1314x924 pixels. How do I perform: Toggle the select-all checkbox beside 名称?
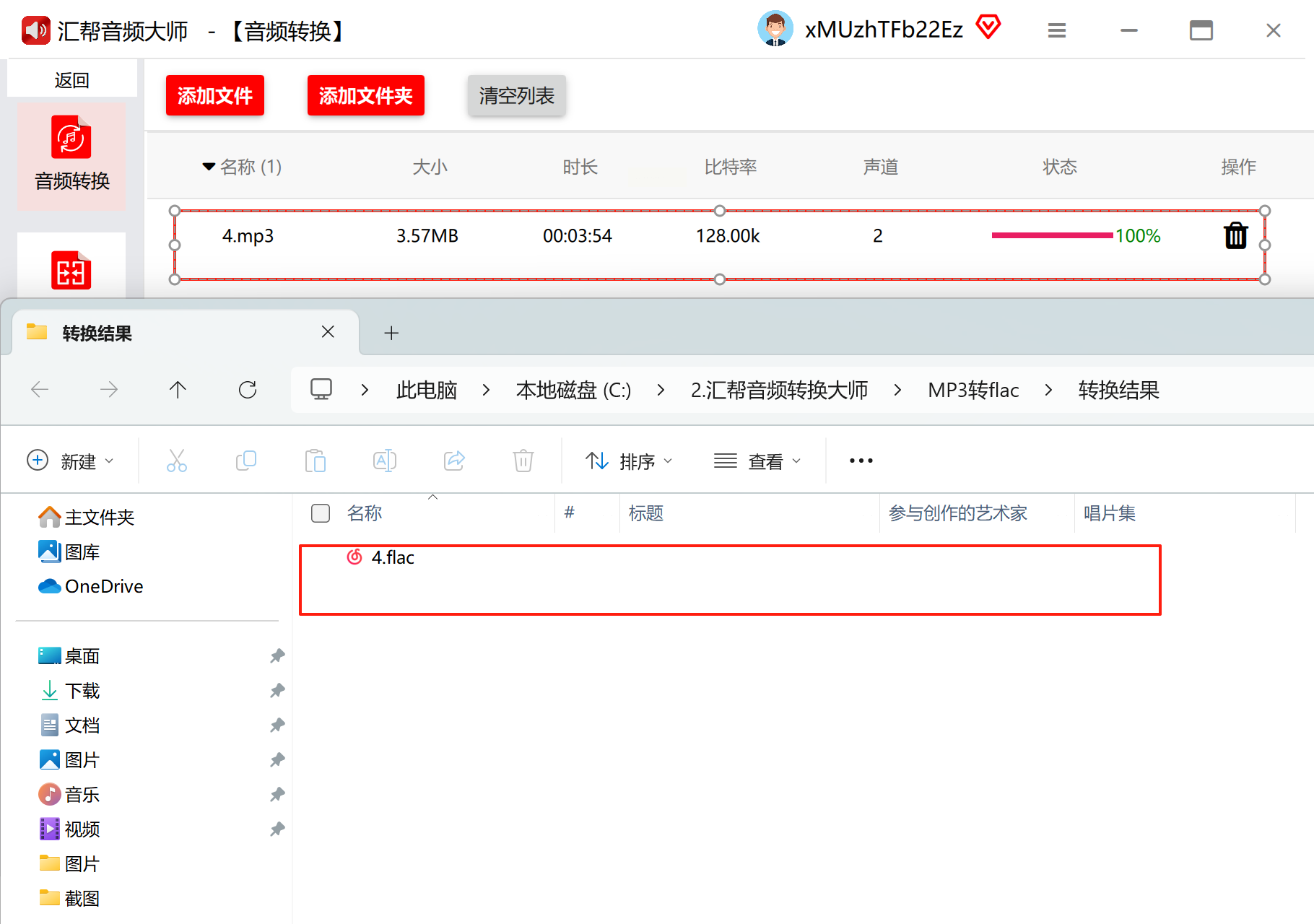point(321,513)
